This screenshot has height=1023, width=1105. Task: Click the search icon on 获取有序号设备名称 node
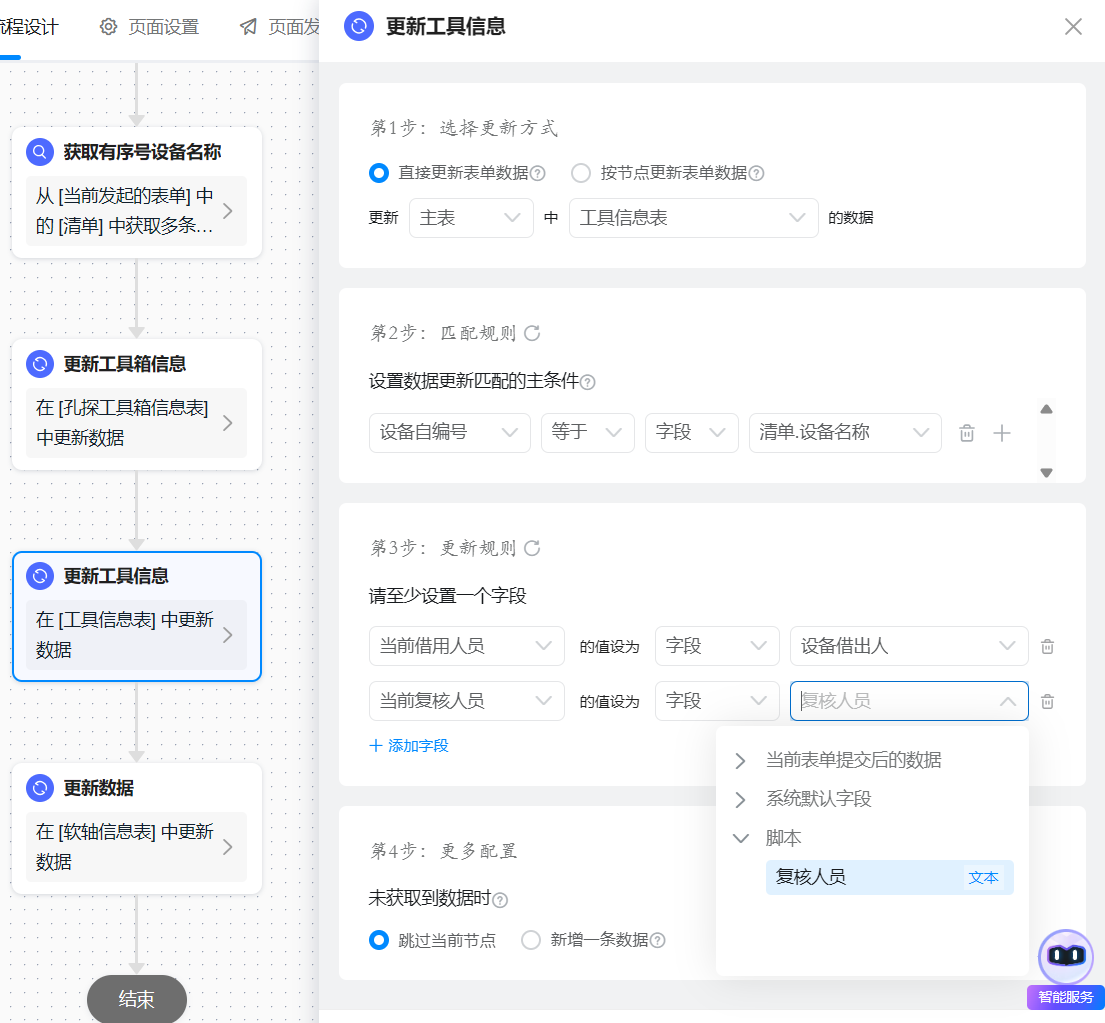tap(40, 151)
